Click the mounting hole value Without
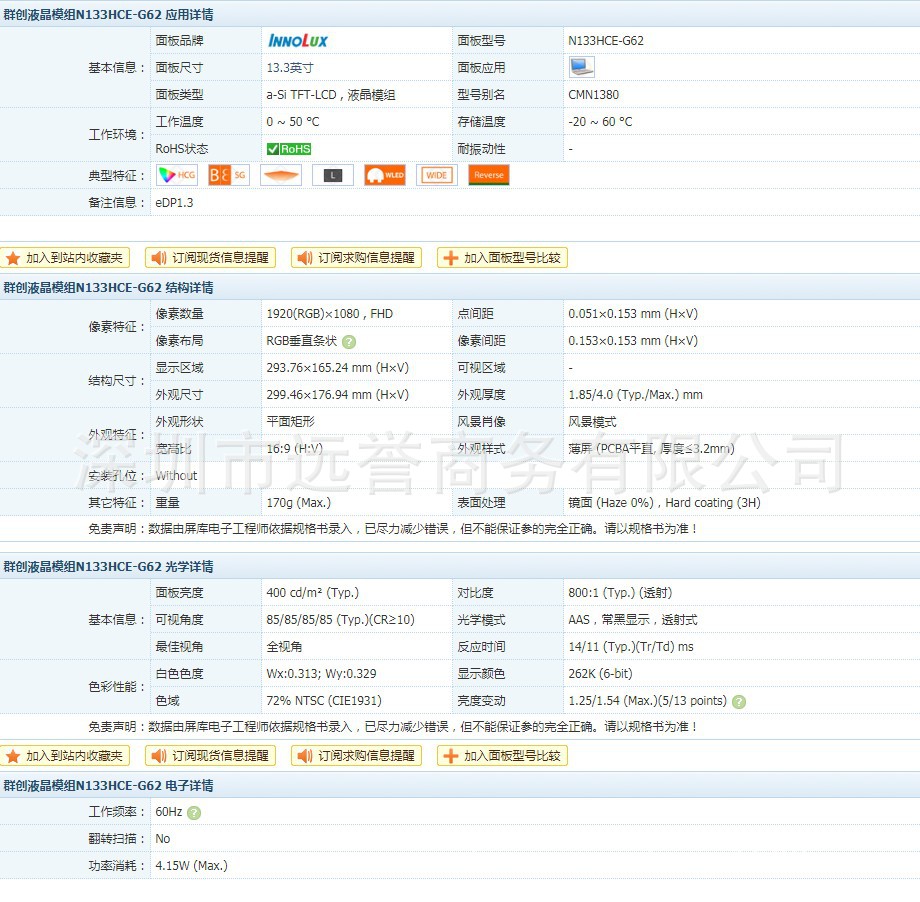The height and width of the screenshot is (902, 920). click(x=176, y=475)
